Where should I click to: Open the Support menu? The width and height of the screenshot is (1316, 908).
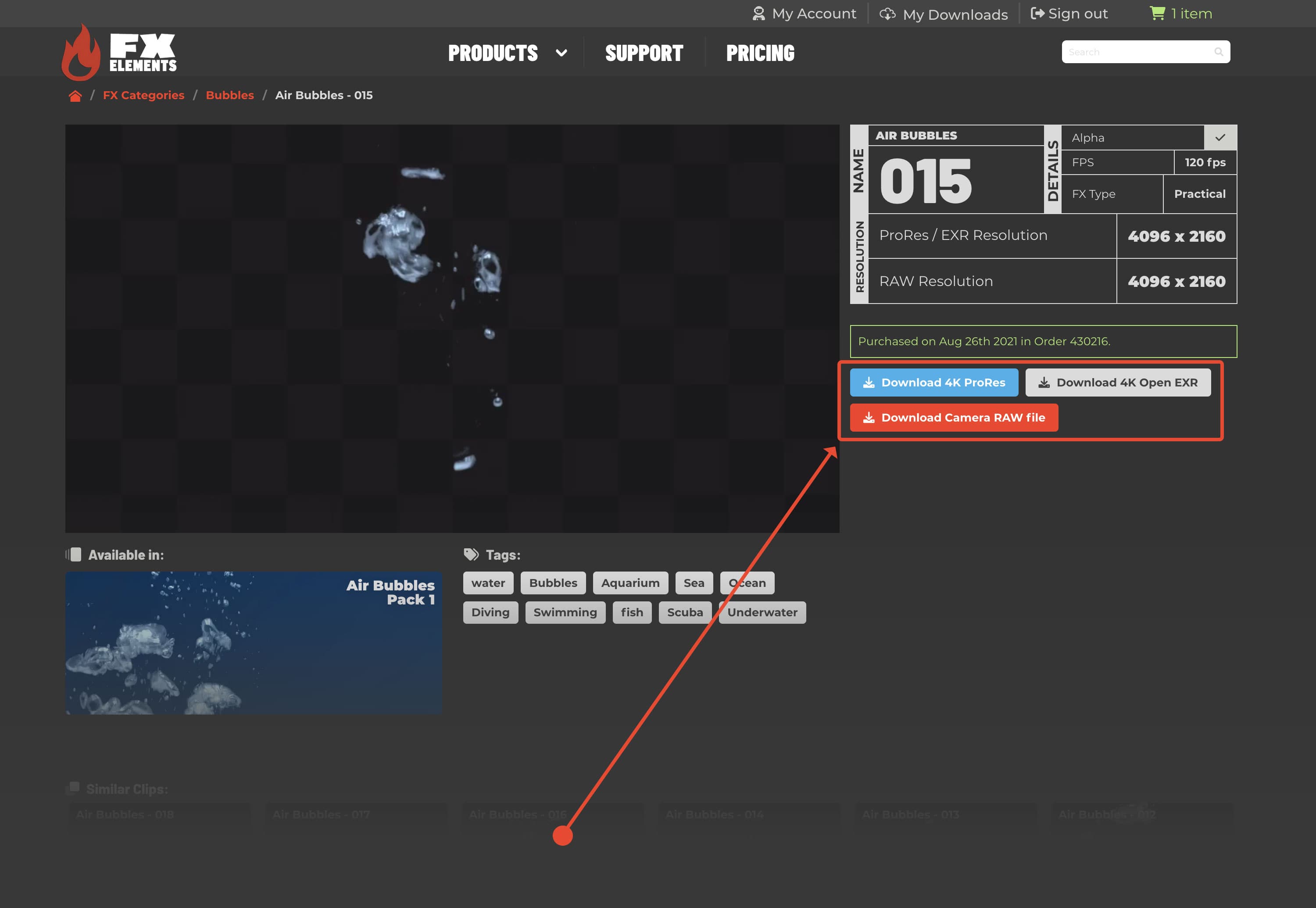click(x=644, y=53)
